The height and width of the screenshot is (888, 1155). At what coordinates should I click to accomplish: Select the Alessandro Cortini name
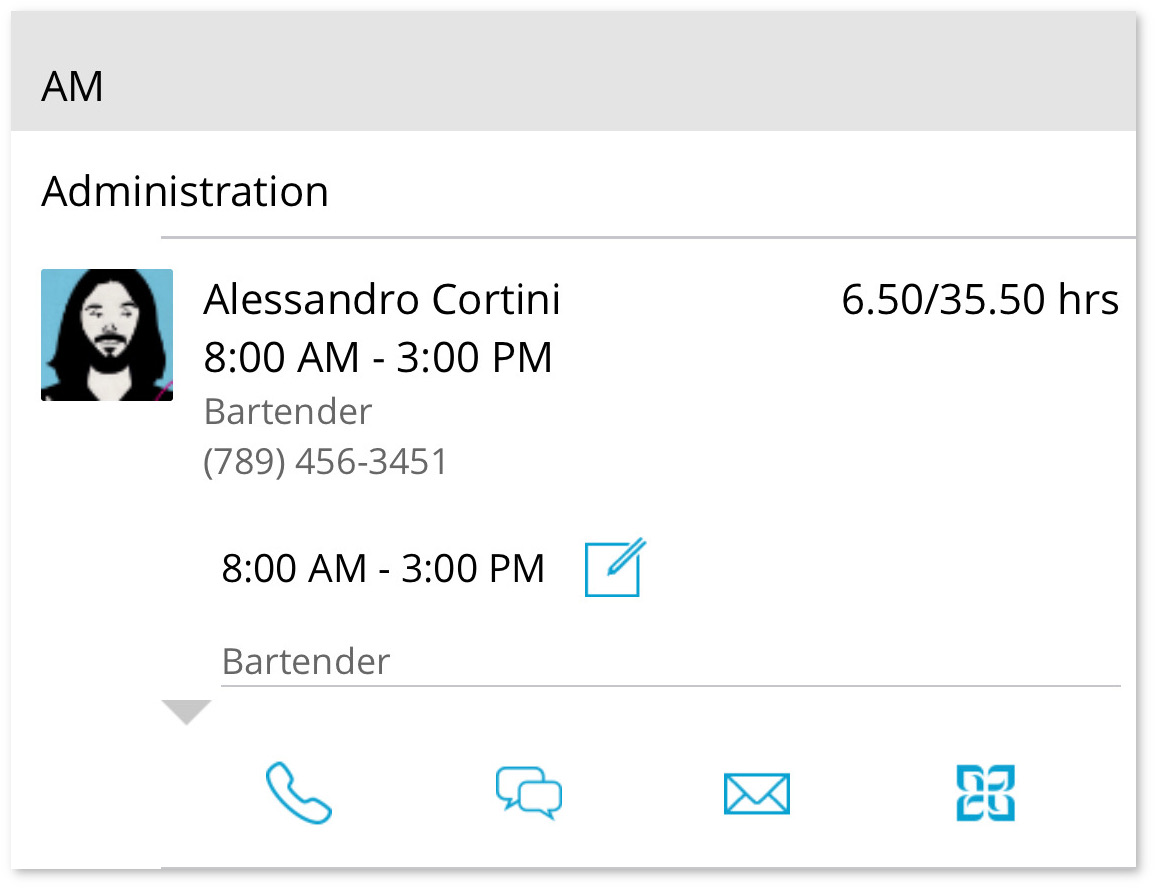pos(382,300)
